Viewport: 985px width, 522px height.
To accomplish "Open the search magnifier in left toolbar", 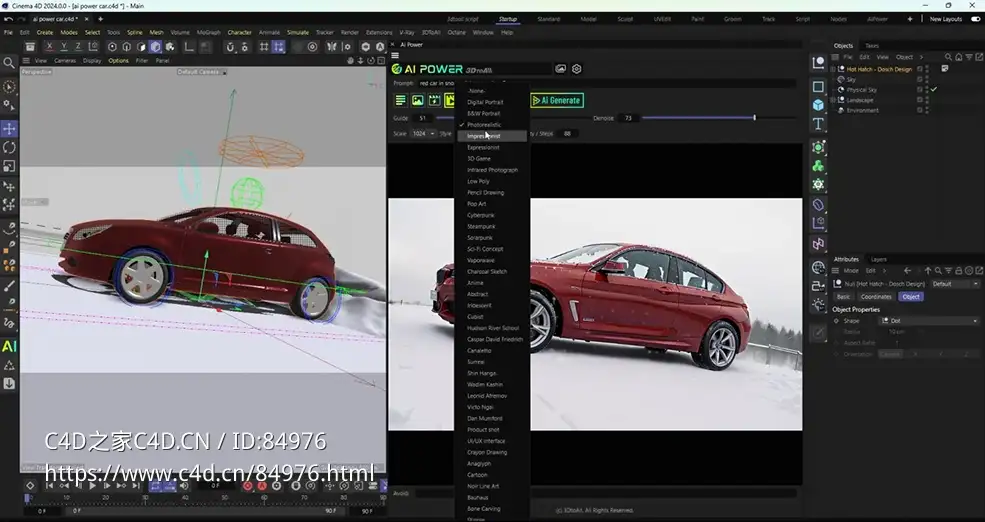I will click(9, 63).
